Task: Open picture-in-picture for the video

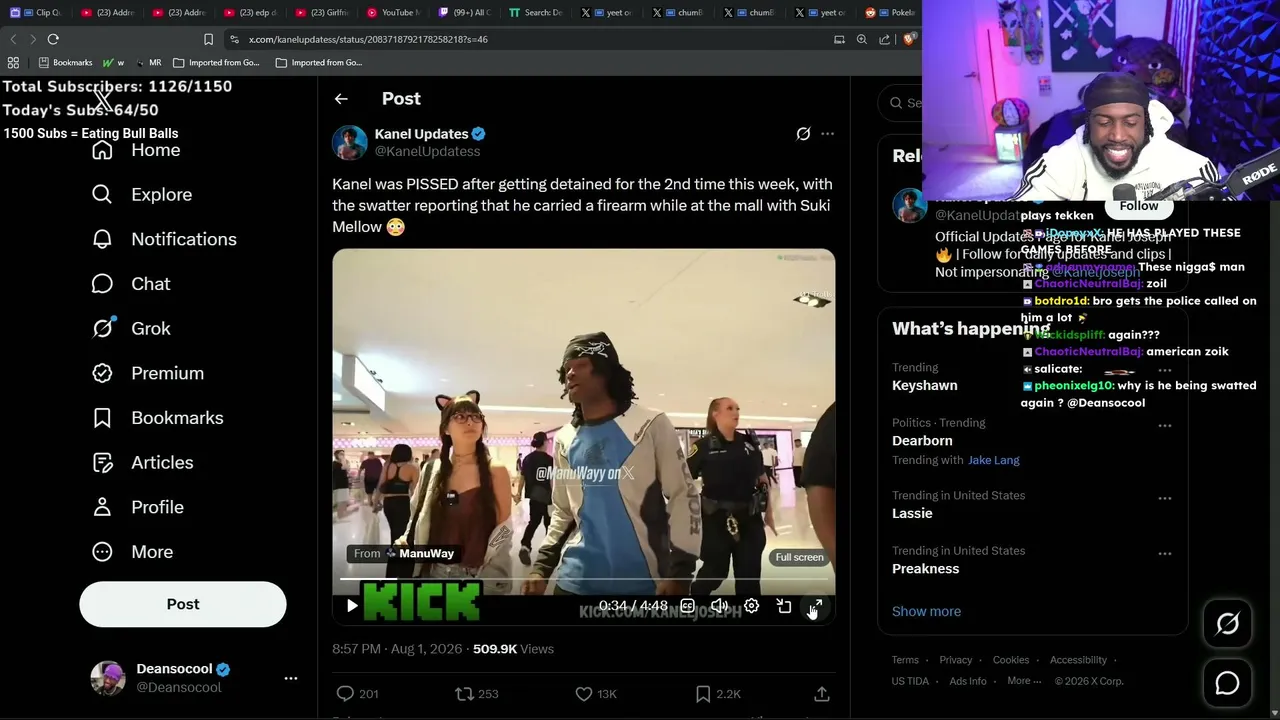Action: [x=784, y=606]
